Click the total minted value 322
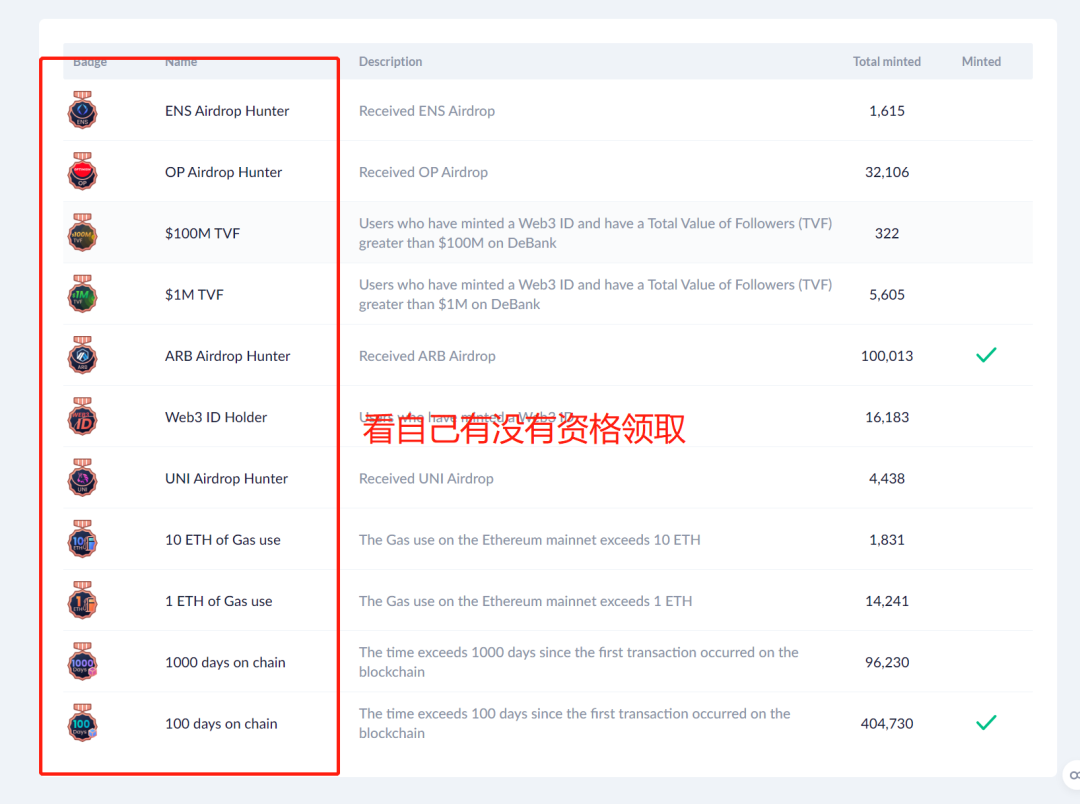Screen dimensions: 1080x804 click(x=886, y=234)
